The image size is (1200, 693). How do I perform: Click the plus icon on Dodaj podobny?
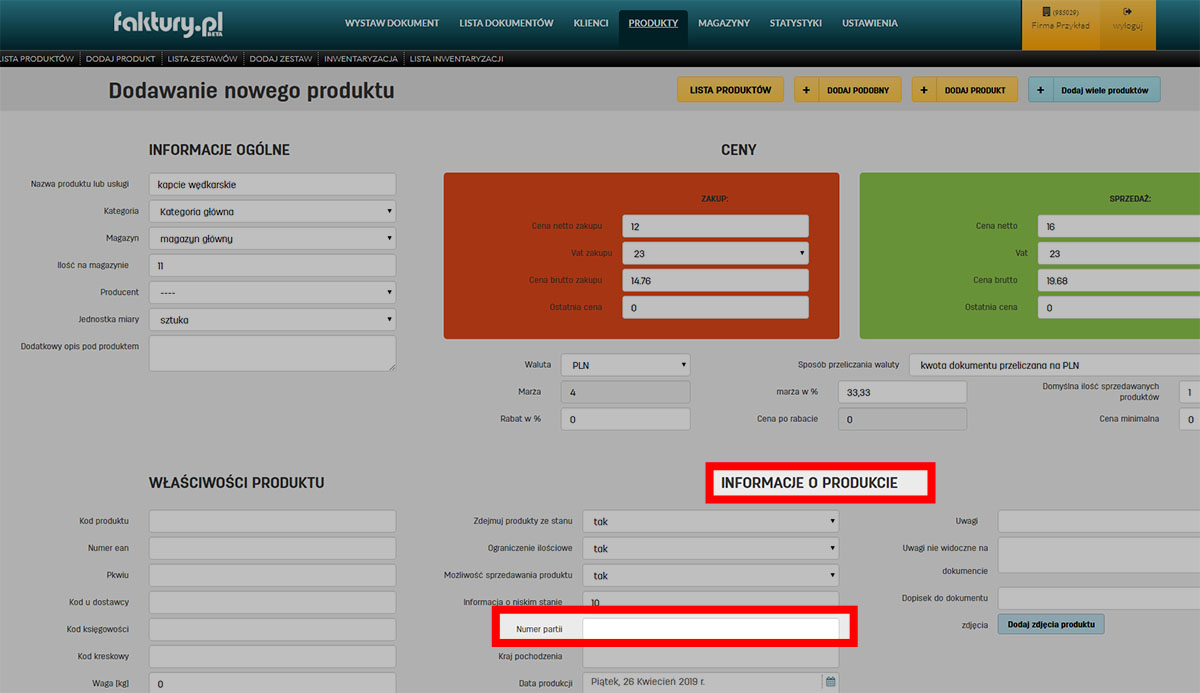pyautogui.click(x=808, y=90)
